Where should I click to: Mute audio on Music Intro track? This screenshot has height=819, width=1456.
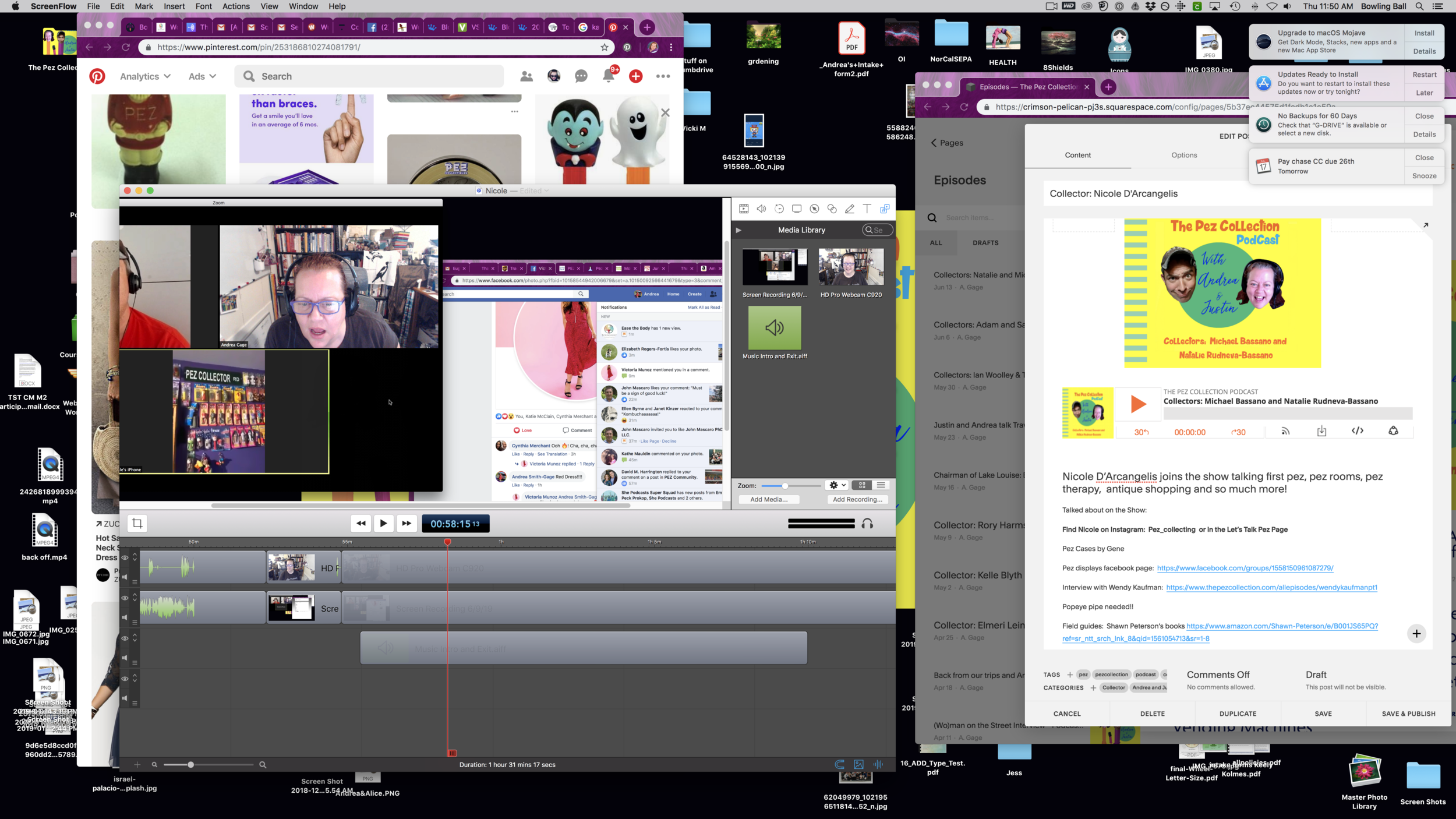coord(125,658)
